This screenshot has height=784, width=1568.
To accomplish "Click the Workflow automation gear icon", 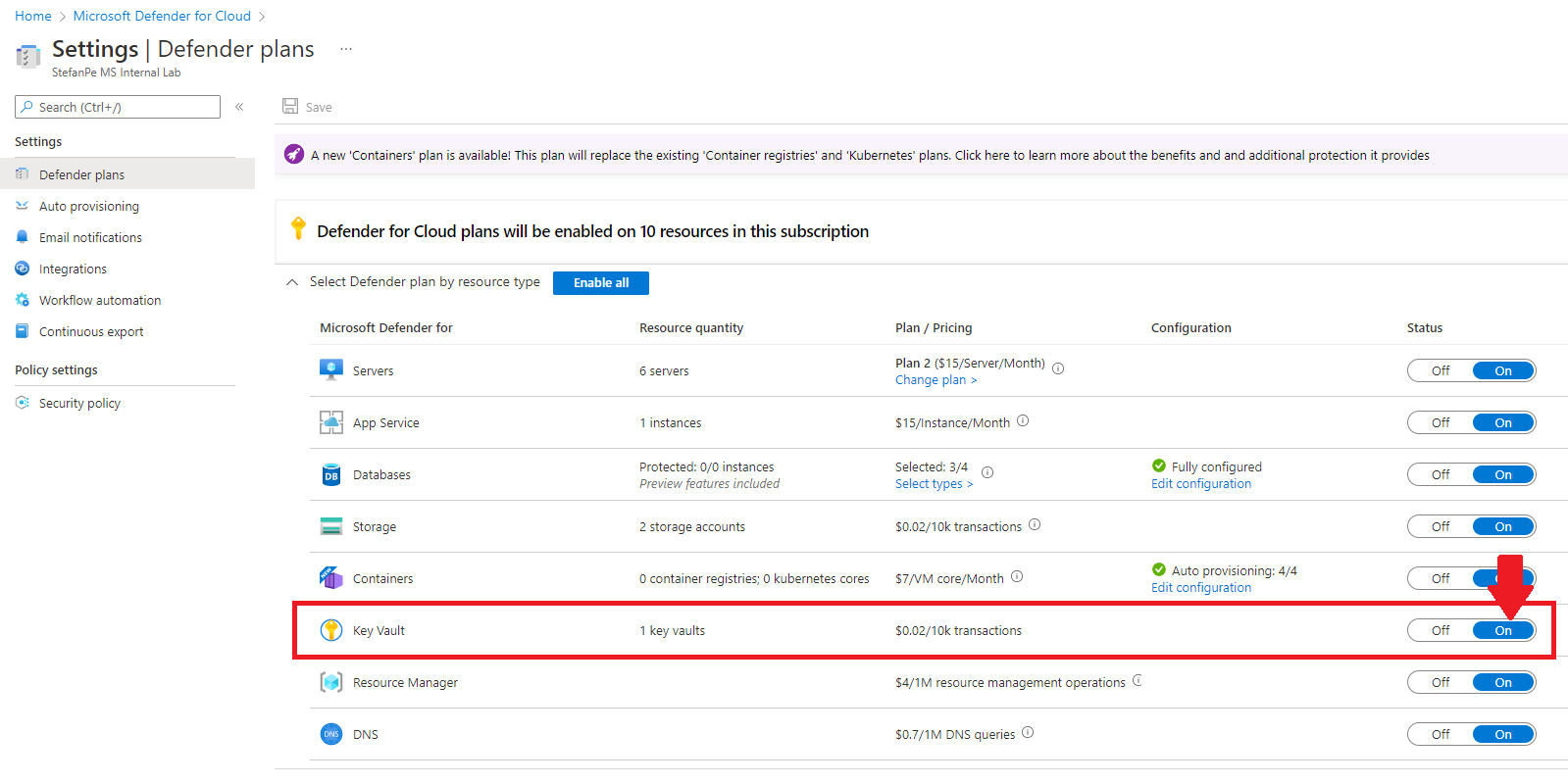I will [23, 300].
